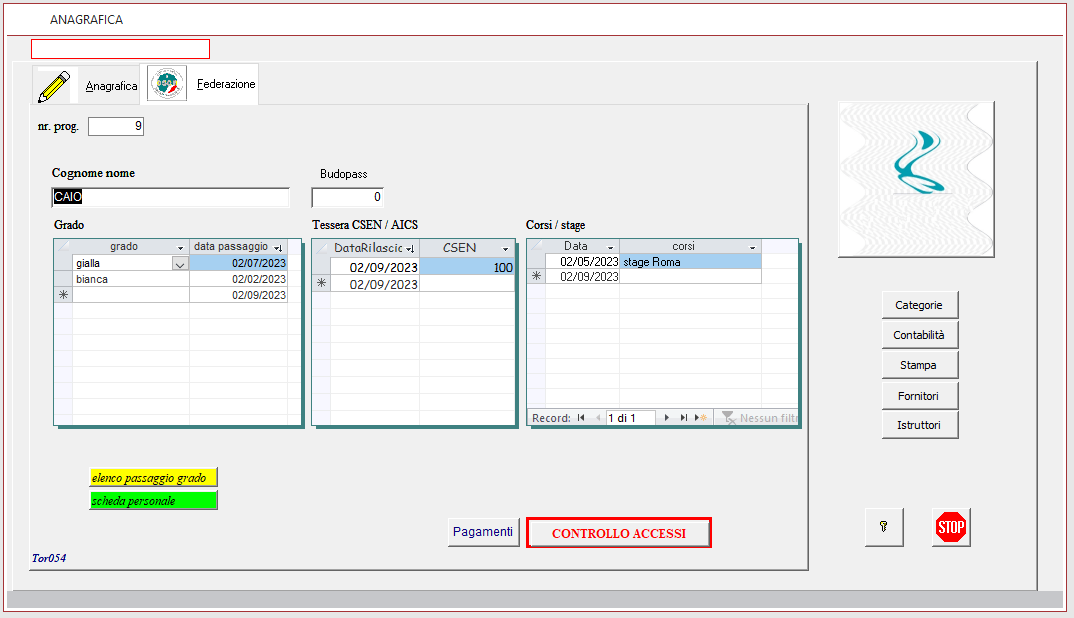The width and height of the screenshot is (1074, 618).
Task: Select the stage Roma row selector
Action: [x=536, y=262]
